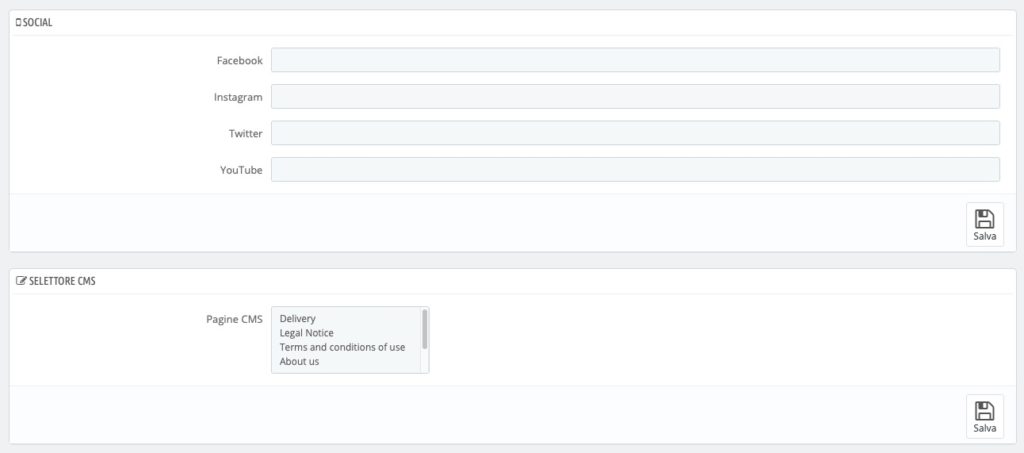Image resolution: width=1024 pixels, height=453 pixels.
Task: Focus the Instagram URL input field
Action: (635, 97)
